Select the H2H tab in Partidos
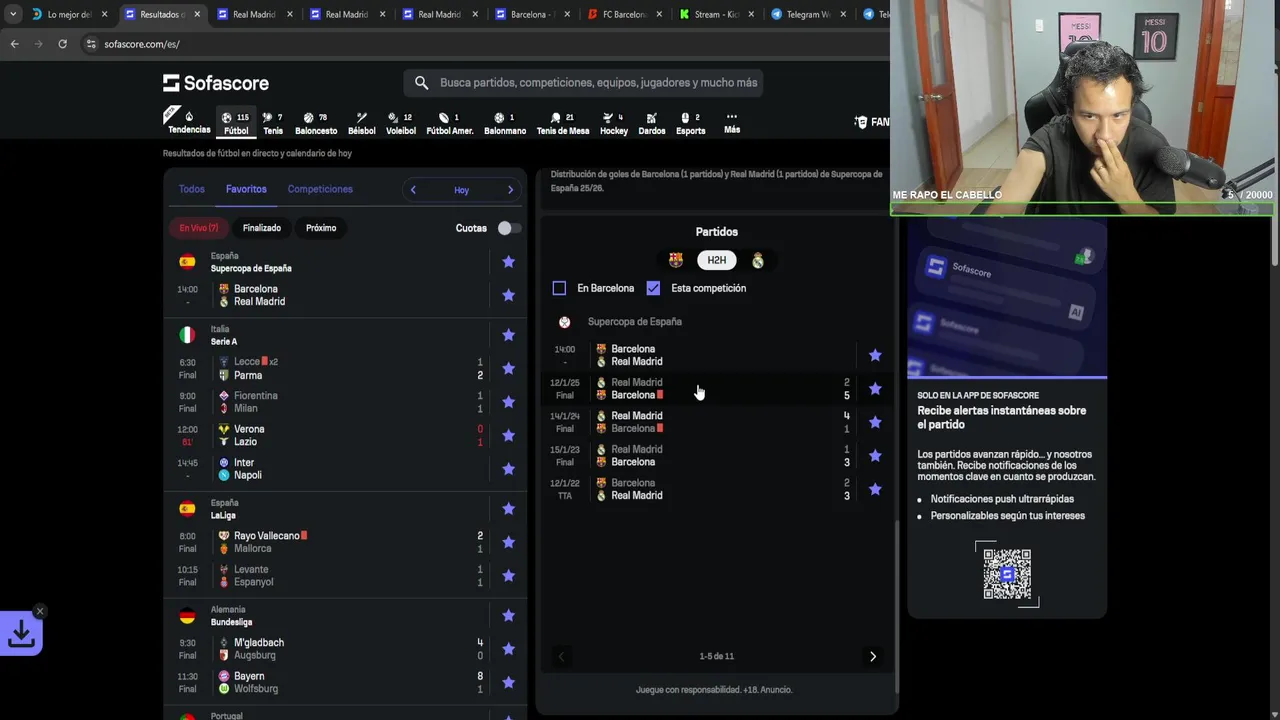Image resolution: width=1280 pixels, height=720 pixels. click(717, 260)
